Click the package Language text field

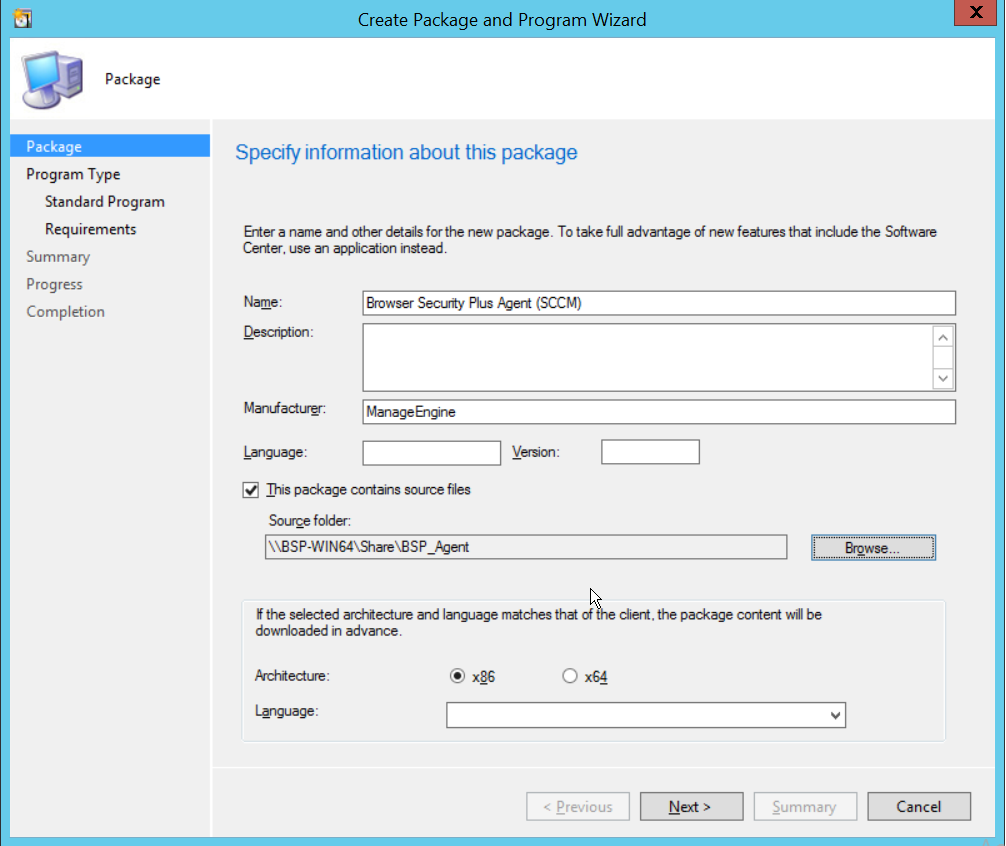(x=431, y=453)
